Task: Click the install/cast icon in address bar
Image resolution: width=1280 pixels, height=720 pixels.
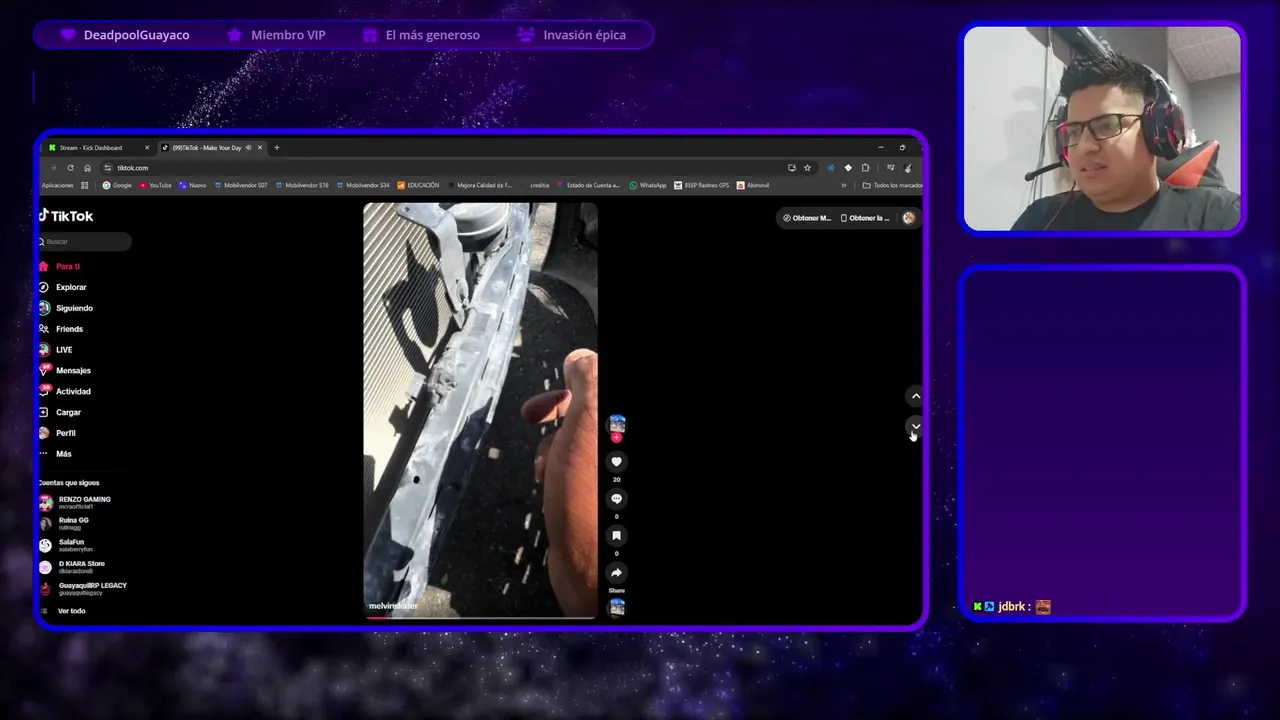Action: point(791,168)
